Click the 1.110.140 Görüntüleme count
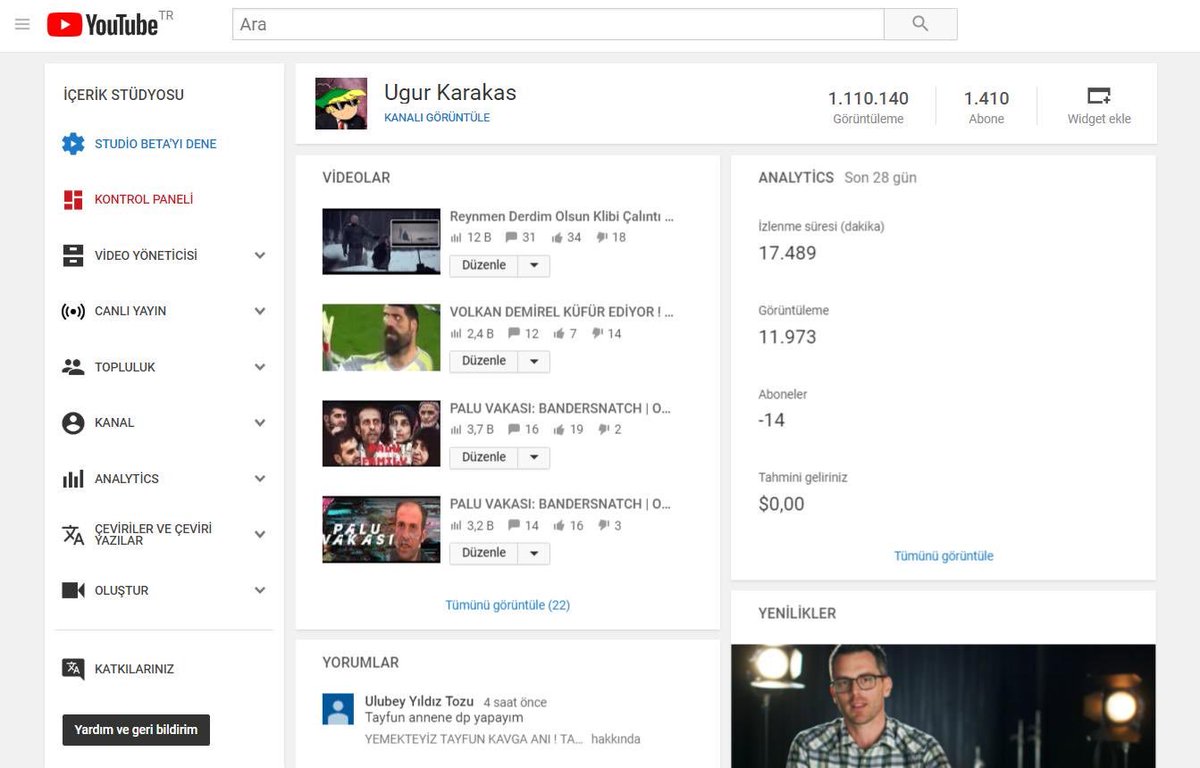The width and height of the screenshot is (1200, 768). click(868, 99)
